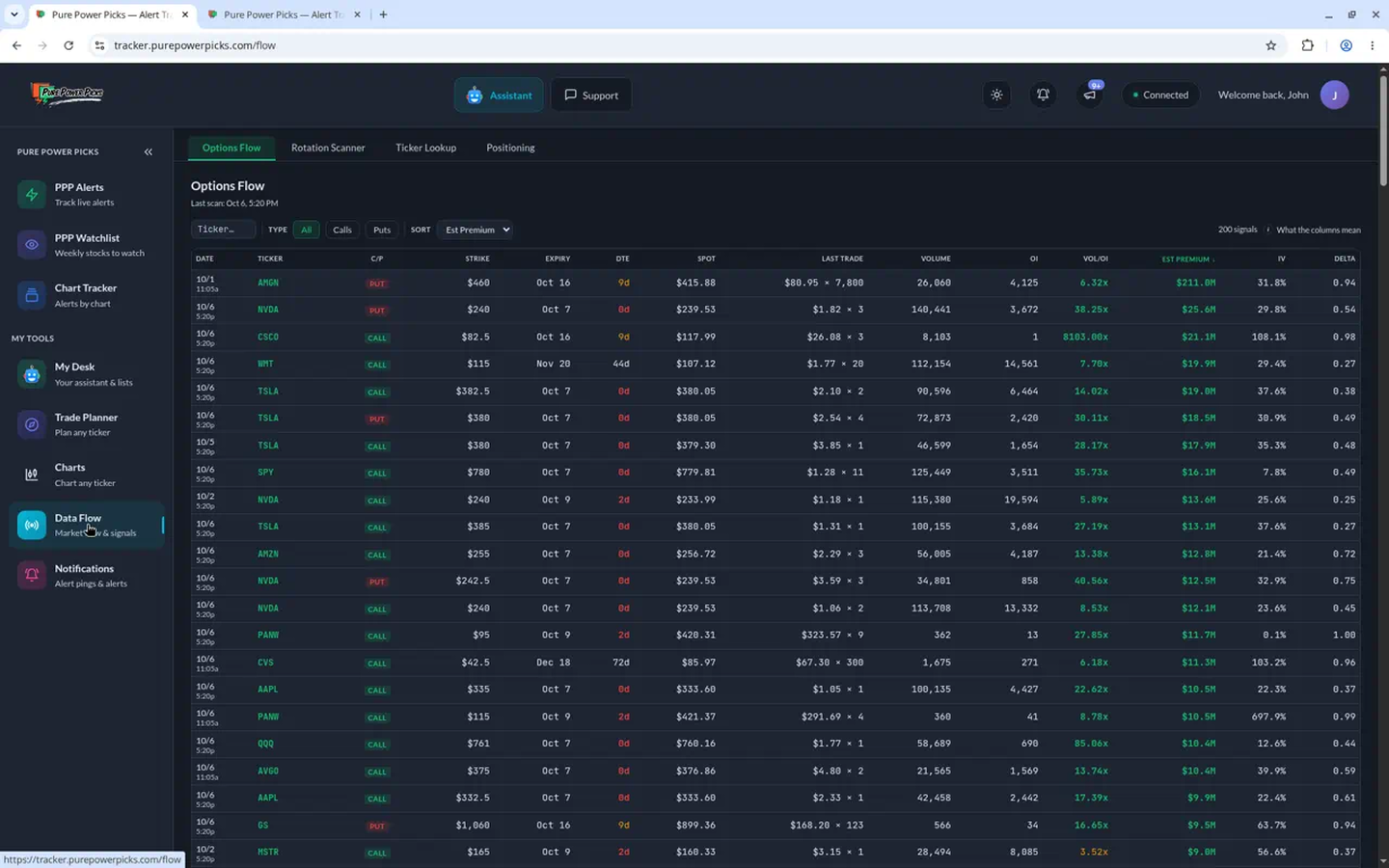Open header alerts bell icon
This screenshot has height=868, width=1389.
pos(1043,95)
